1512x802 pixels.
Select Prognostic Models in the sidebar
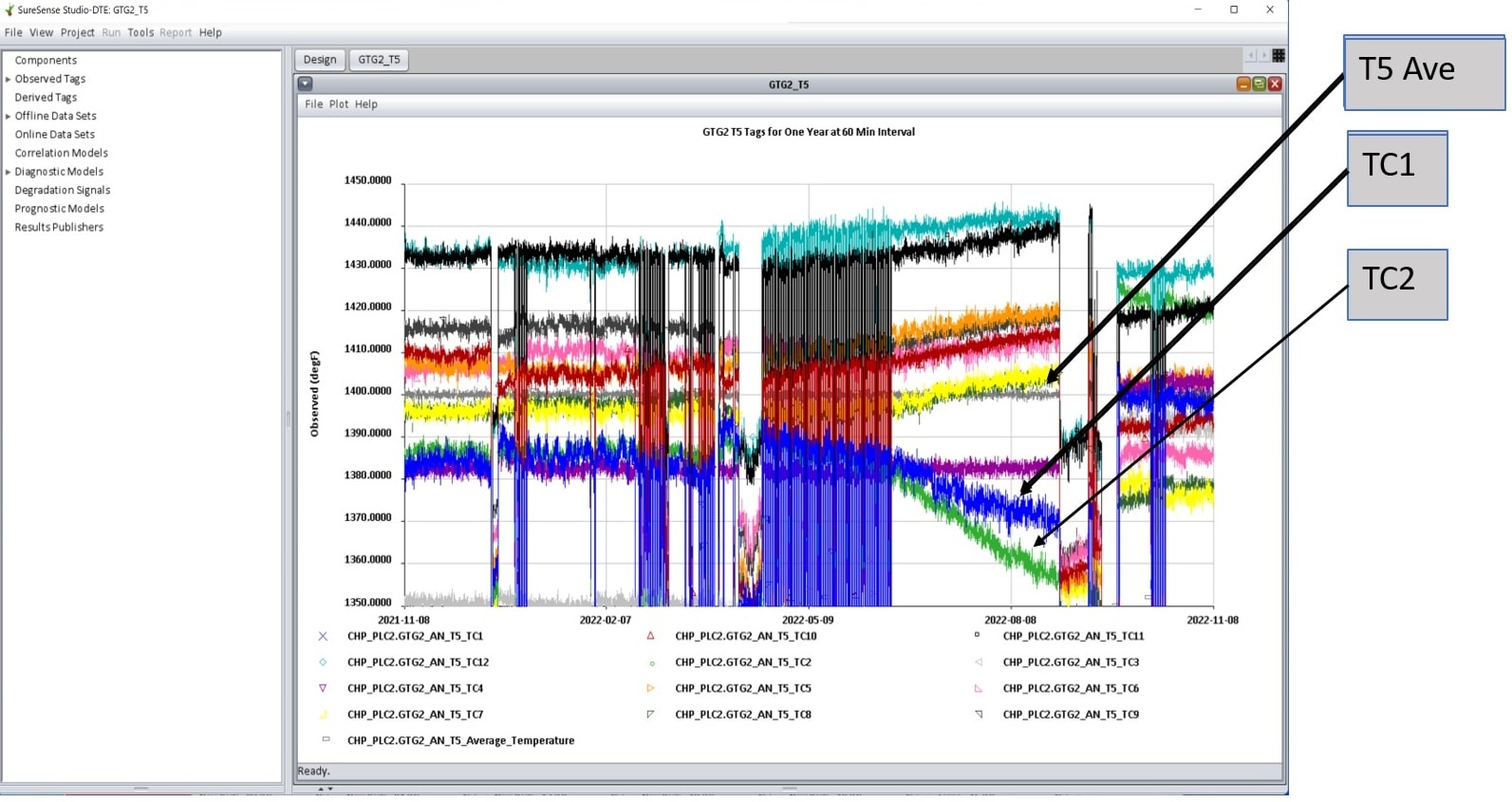coord(60,209)
